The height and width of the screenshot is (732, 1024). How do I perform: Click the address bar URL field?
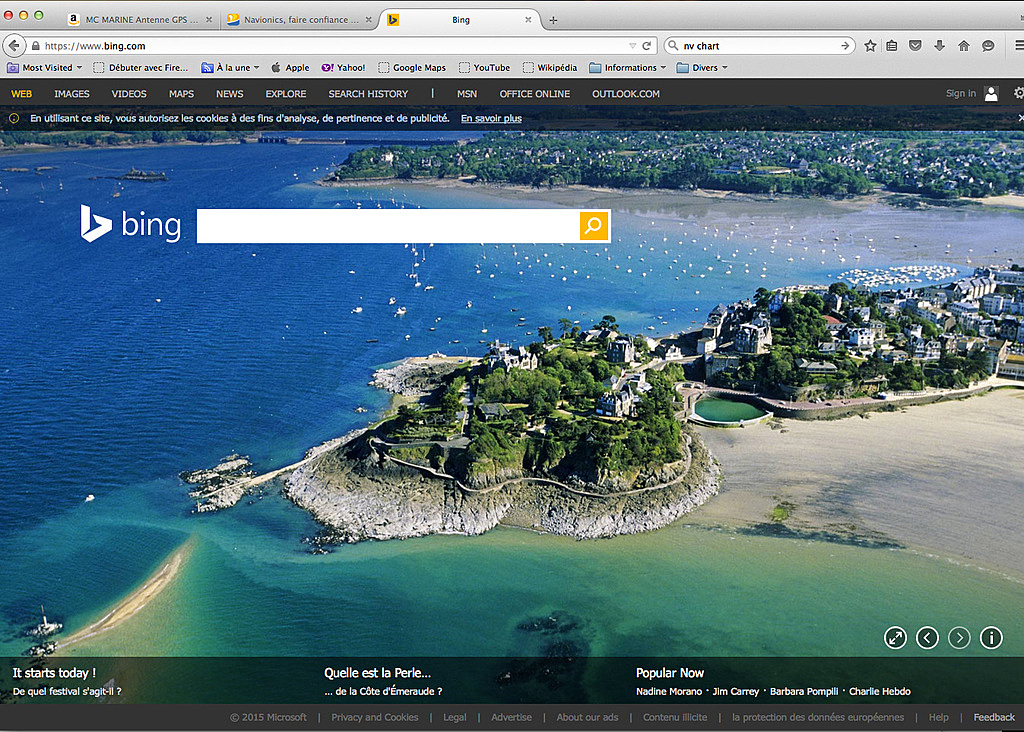(332, 46)
